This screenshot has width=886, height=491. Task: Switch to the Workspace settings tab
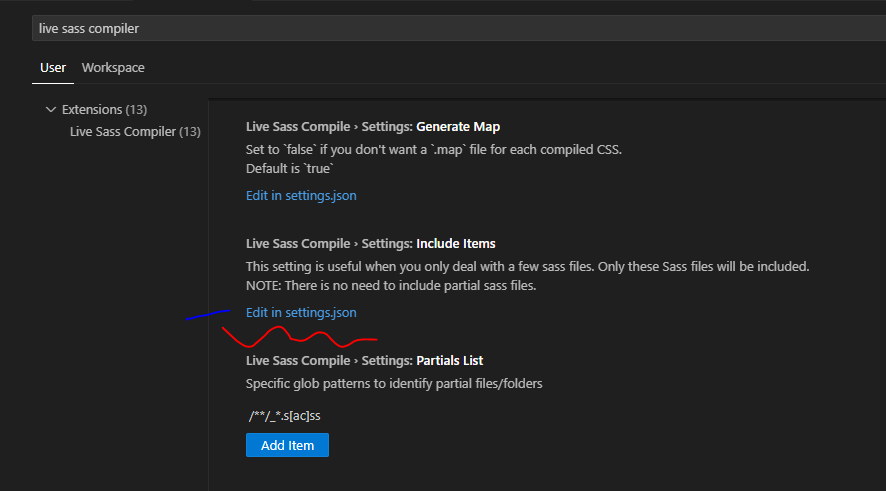pyautogui.click(x=113, y=68)
